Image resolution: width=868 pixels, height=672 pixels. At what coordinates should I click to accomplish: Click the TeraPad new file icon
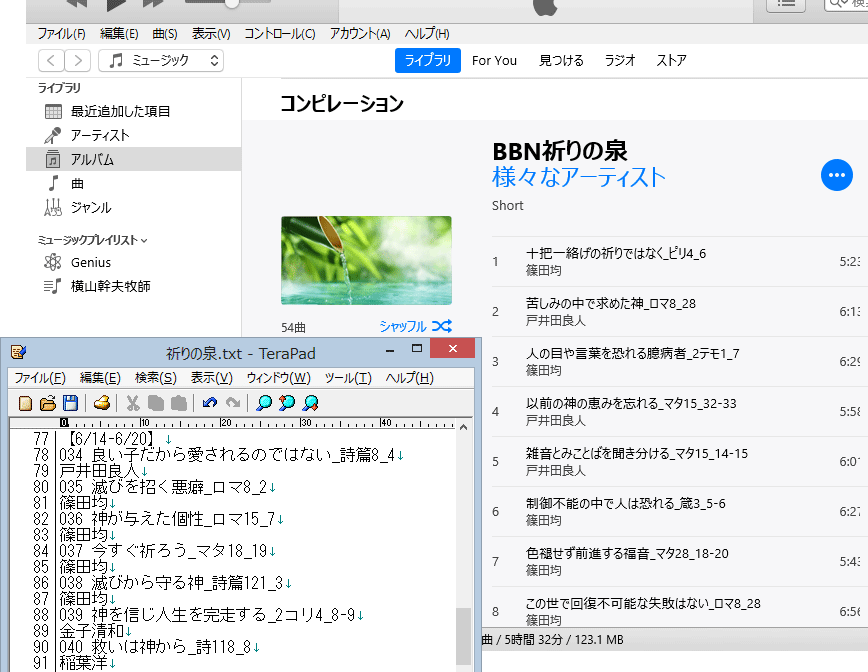point(25,403)
